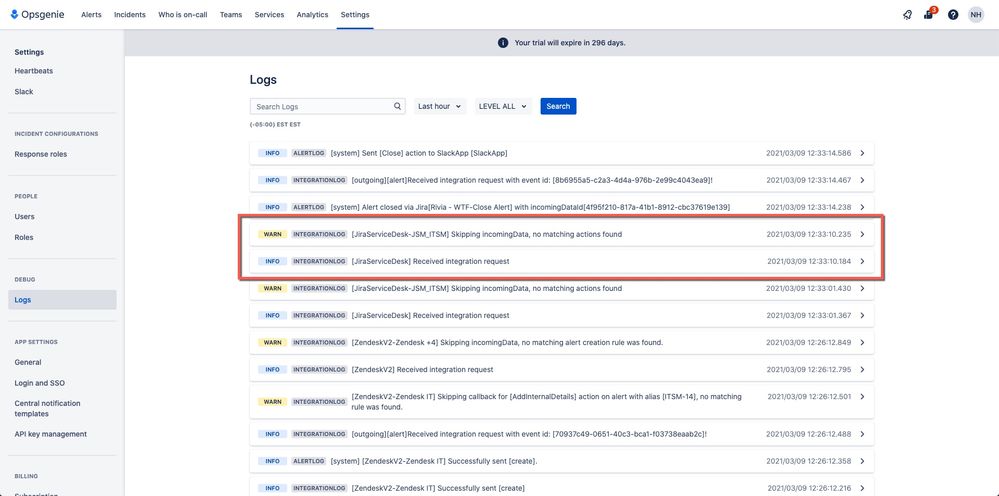
Task: Open the rocket what's new icon
Action: point(907,15)
